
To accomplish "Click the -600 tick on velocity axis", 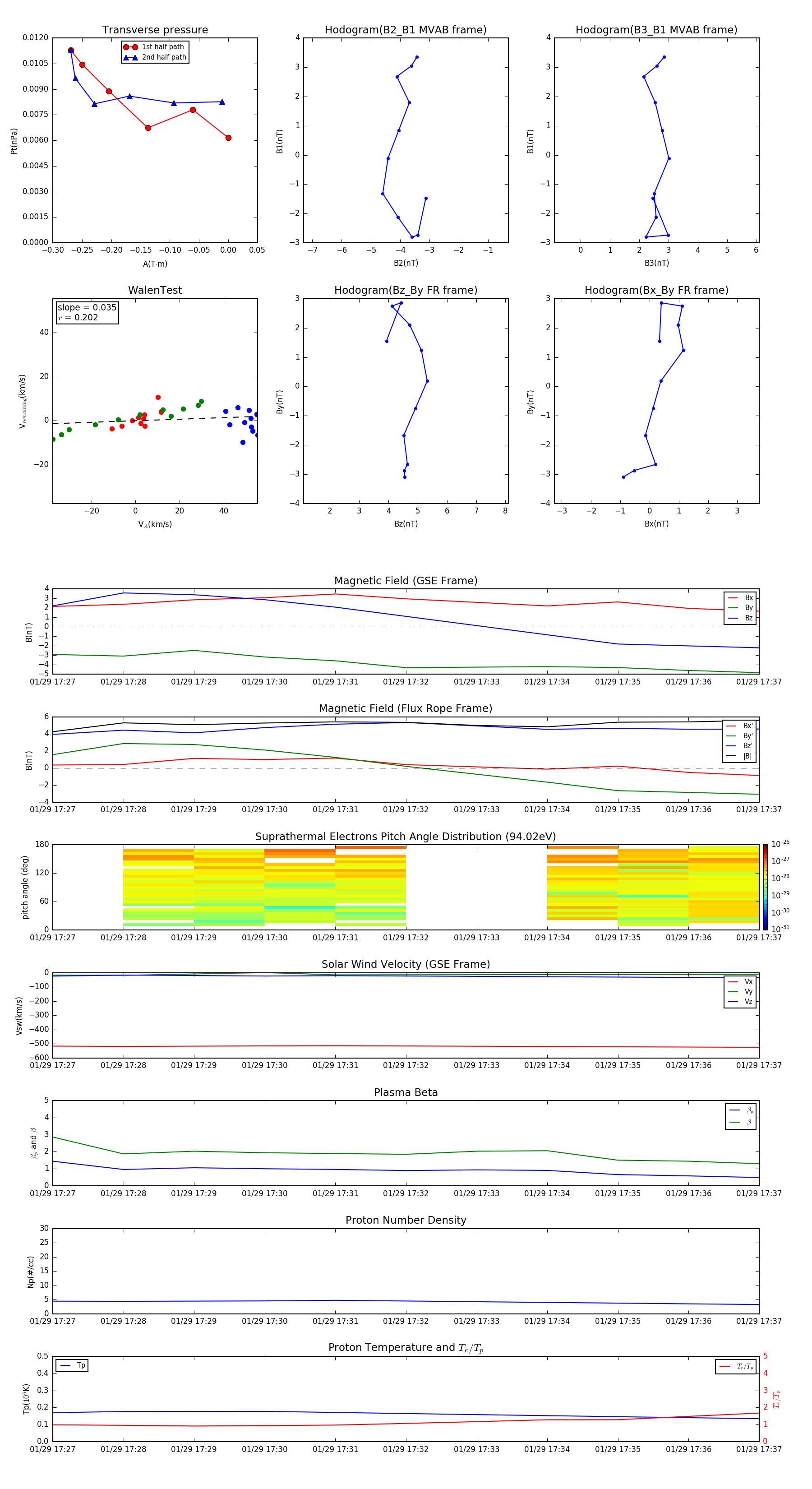I will 39,1058.
